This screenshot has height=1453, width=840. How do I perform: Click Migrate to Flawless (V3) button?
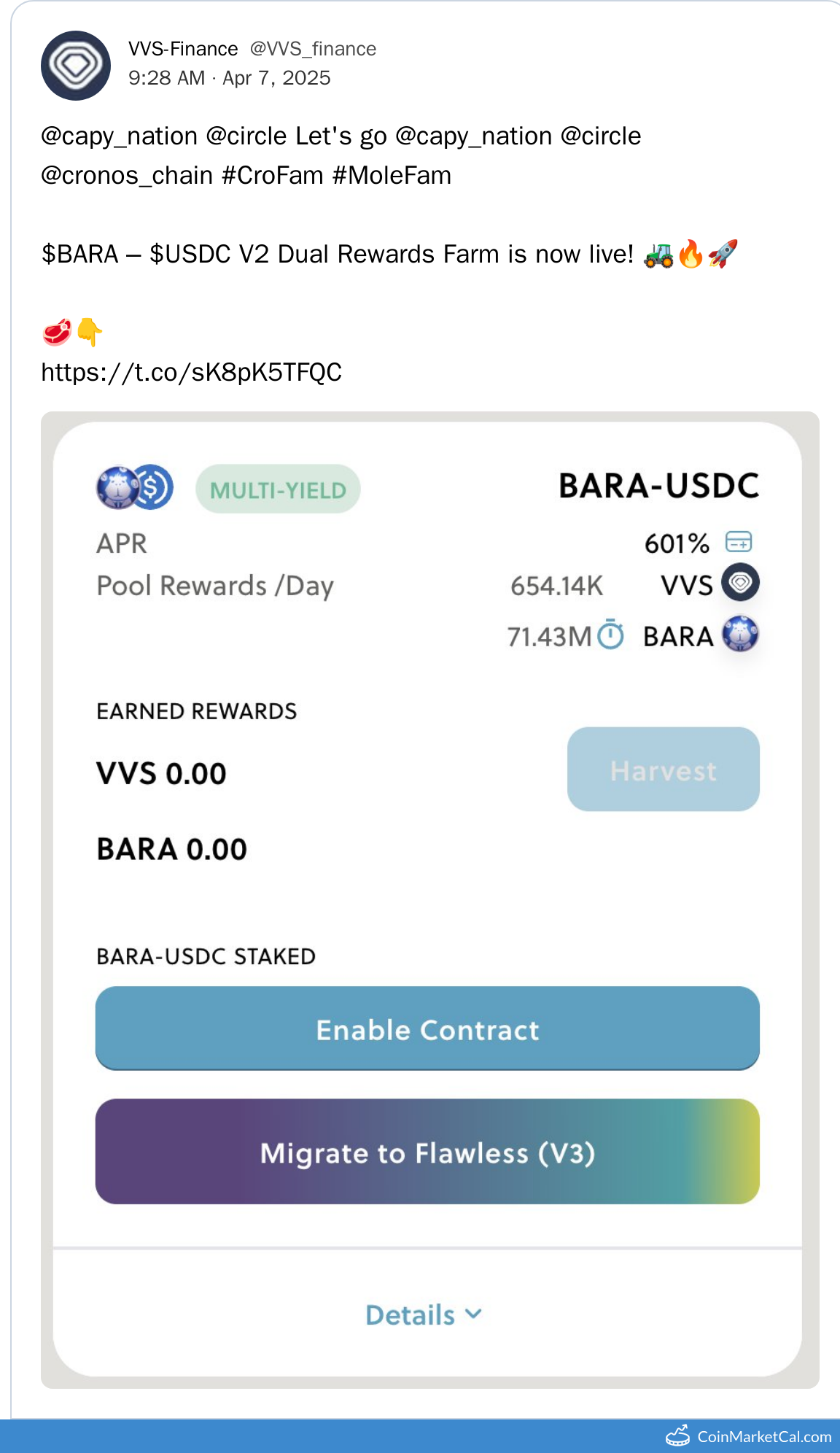click(427, 1152)
